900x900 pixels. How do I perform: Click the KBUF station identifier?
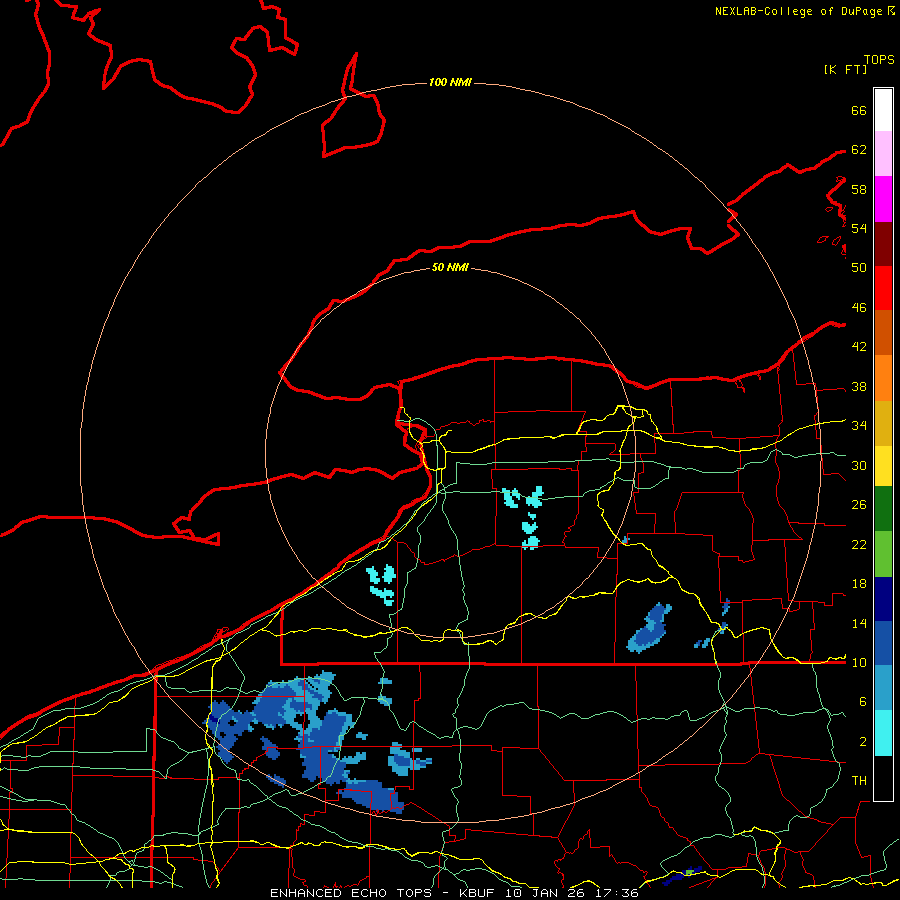click(x=478, y=893)
